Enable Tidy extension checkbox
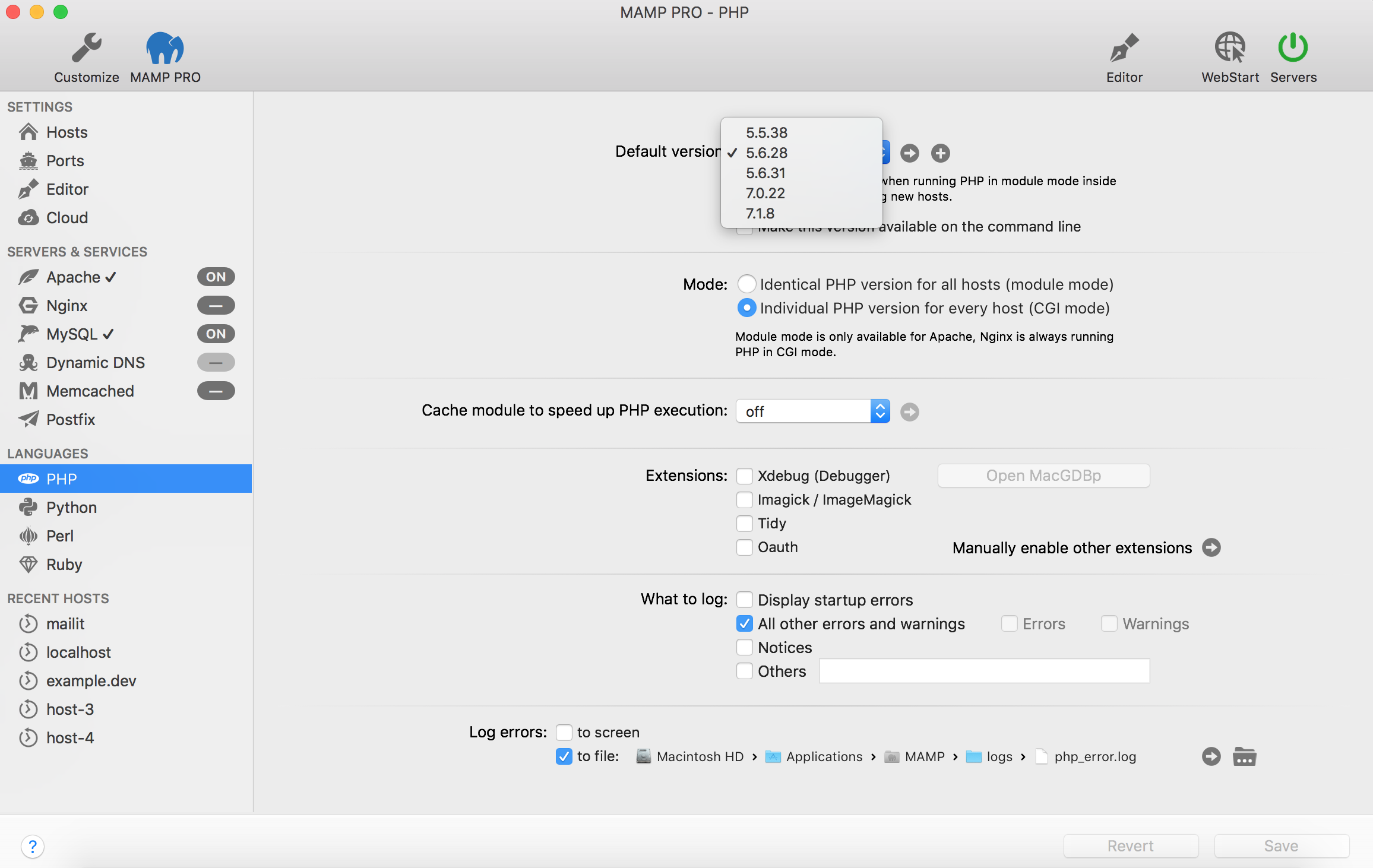Viewport: 1373px width, 868px height. (x=744, y=523)
